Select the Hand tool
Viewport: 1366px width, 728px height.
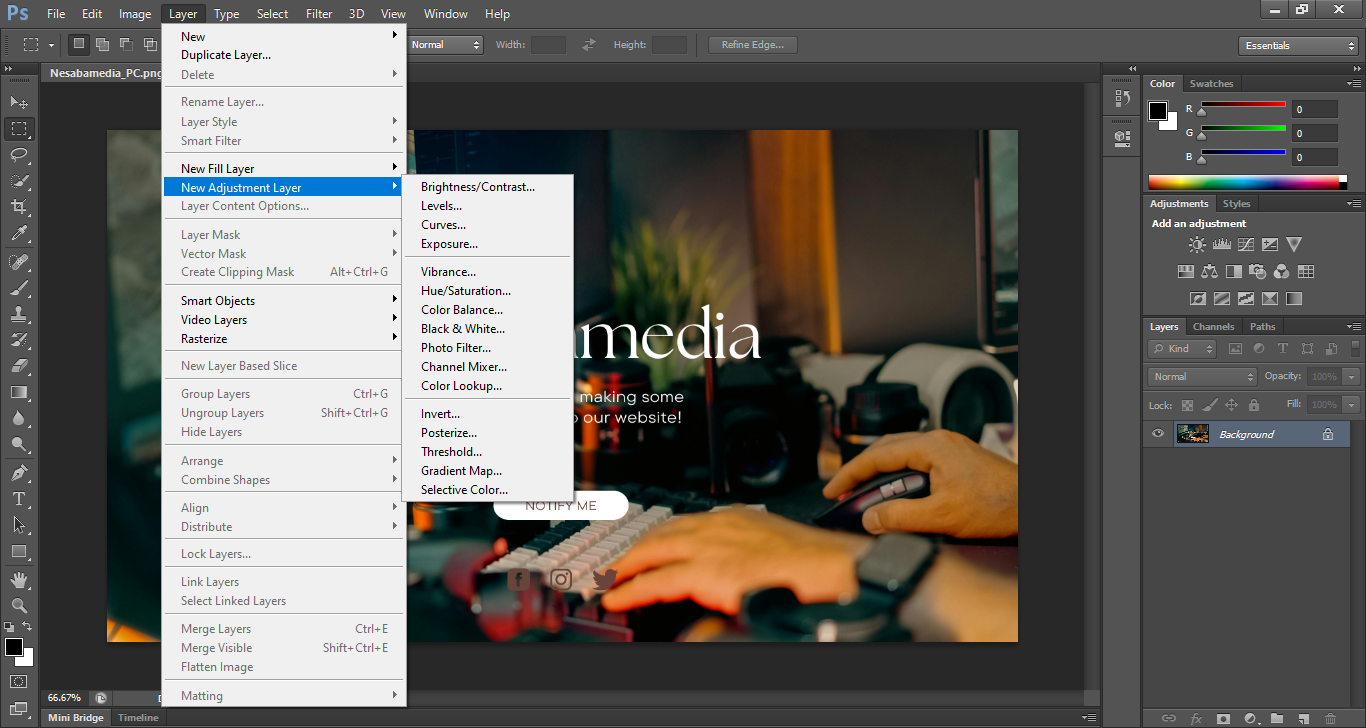(x=19, y=579)
